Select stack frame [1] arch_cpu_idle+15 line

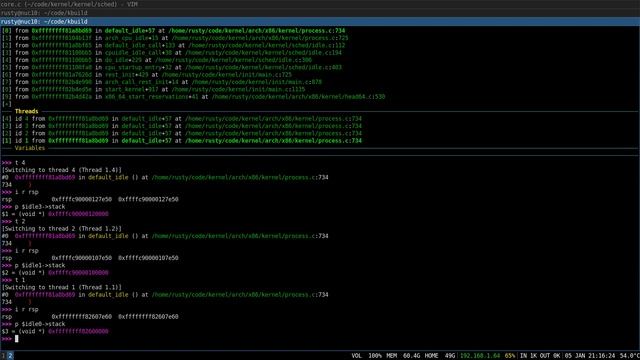click(175, 38)
